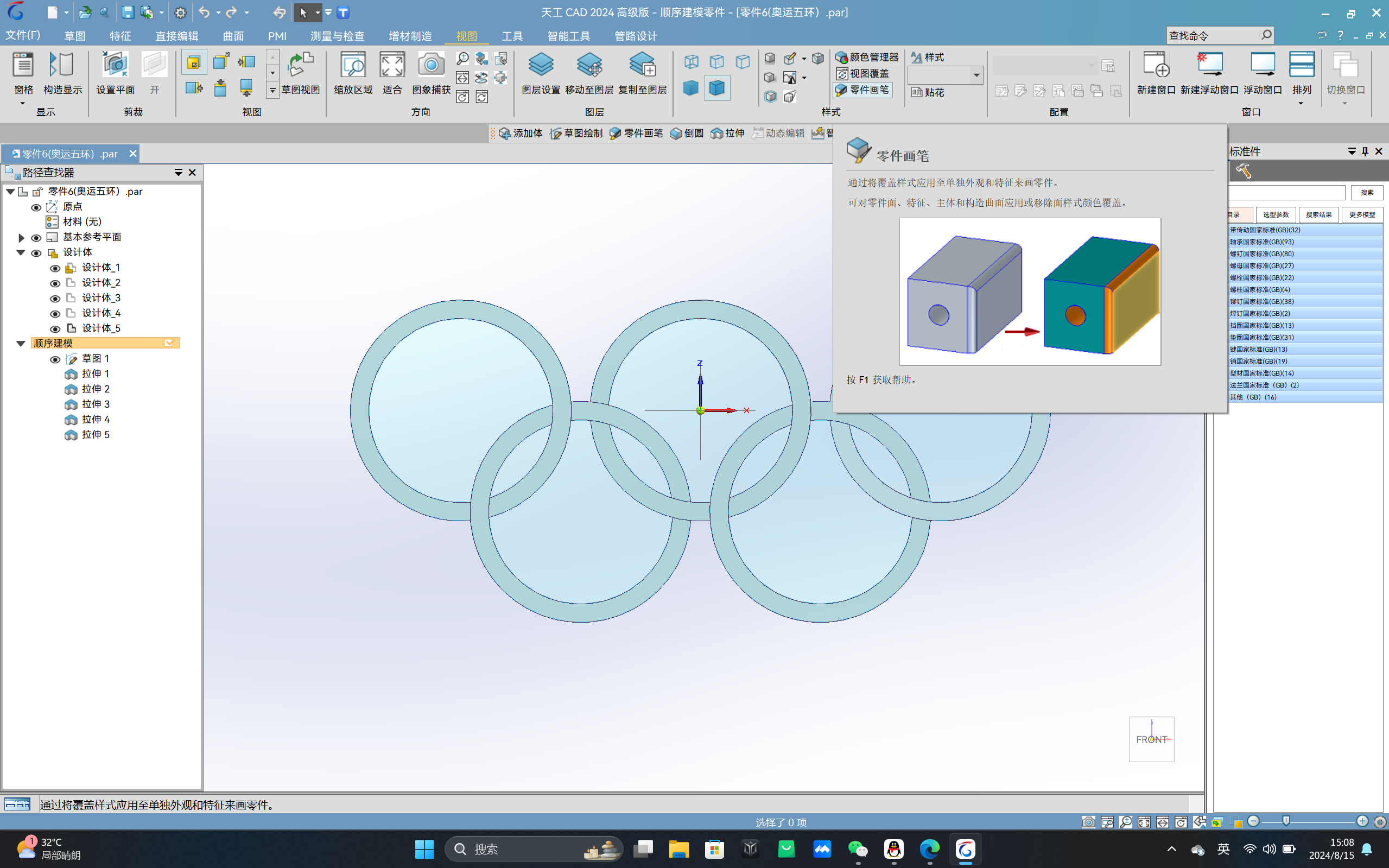Collapse root node 零件6(奥运五环).par
This screenshot has width=1389, height=868.
tap(10, 191)
